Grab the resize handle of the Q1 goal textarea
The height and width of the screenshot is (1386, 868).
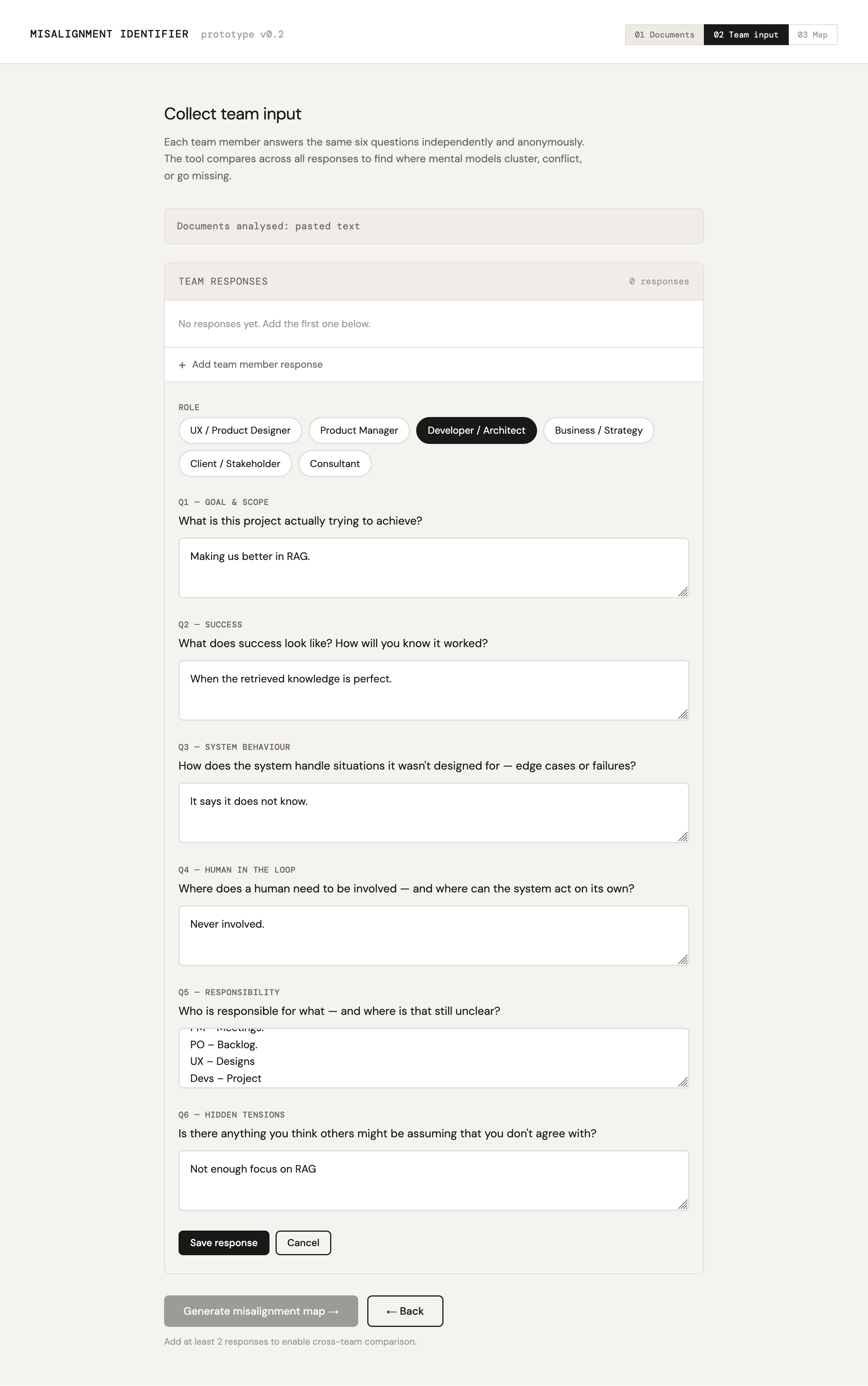683,592
